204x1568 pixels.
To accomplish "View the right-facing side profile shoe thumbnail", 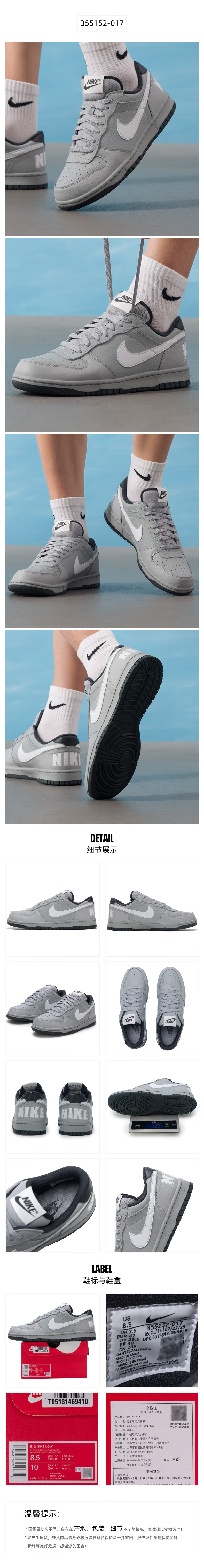I will 152,909.
